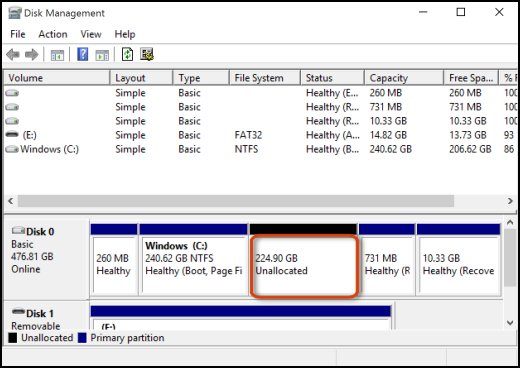Sort by the Layout column header
Viewport: 520px width, 368px height.
click(x=141, y=78)
